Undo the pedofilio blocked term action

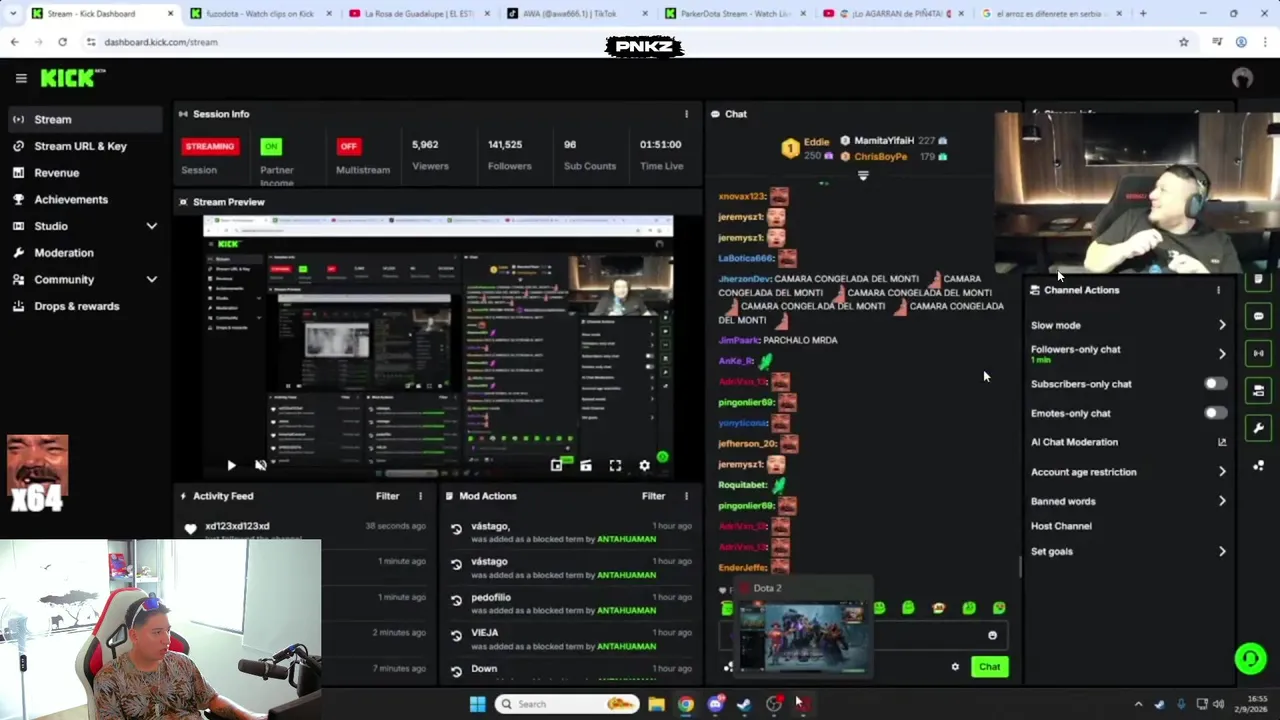(456, 600)
